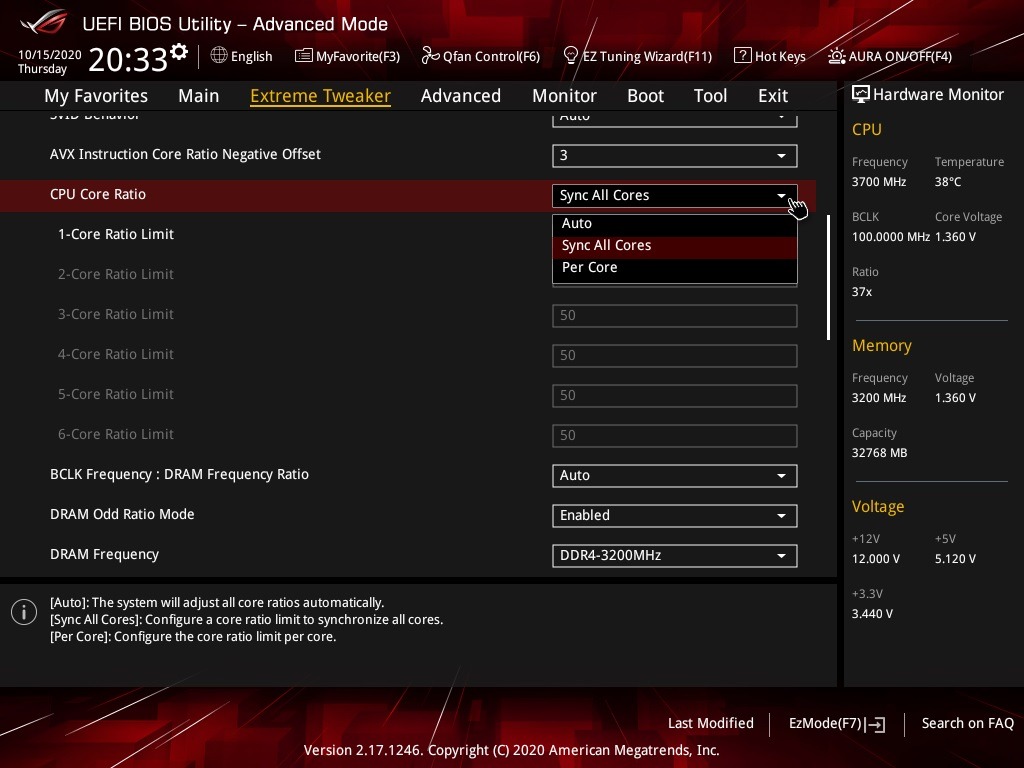
Task: Click the Hot Keys label
Action: pyautogui.click(x=780, y=56)
